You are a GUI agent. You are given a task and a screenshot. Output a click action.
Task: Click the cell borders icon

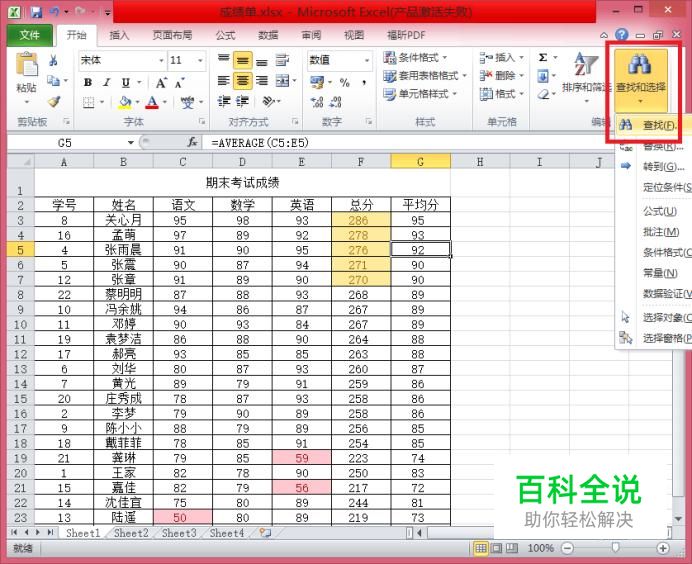click(89, 102)
